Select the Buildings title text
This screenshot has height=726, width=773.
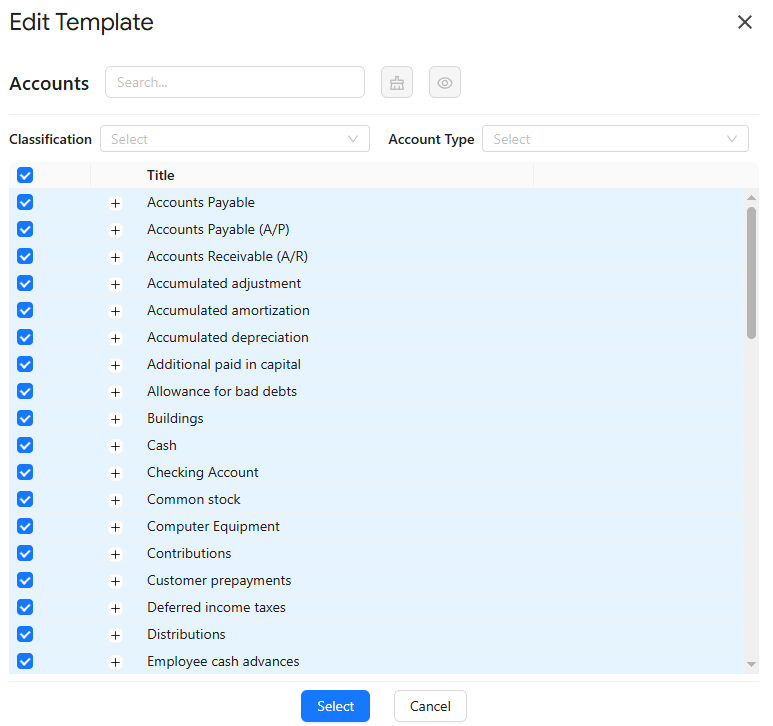point(175,418)
